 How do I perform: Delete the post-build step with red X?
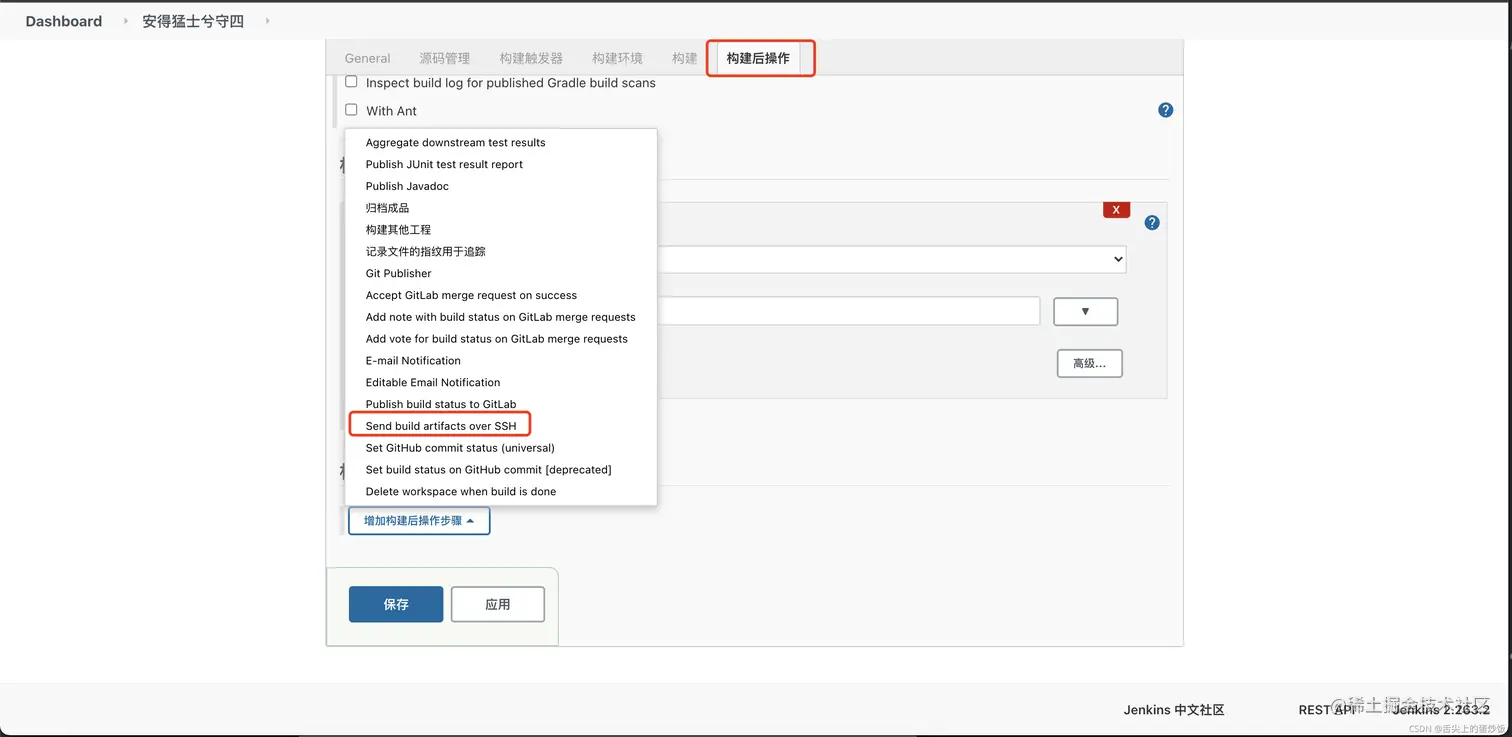click(1116, 210)
